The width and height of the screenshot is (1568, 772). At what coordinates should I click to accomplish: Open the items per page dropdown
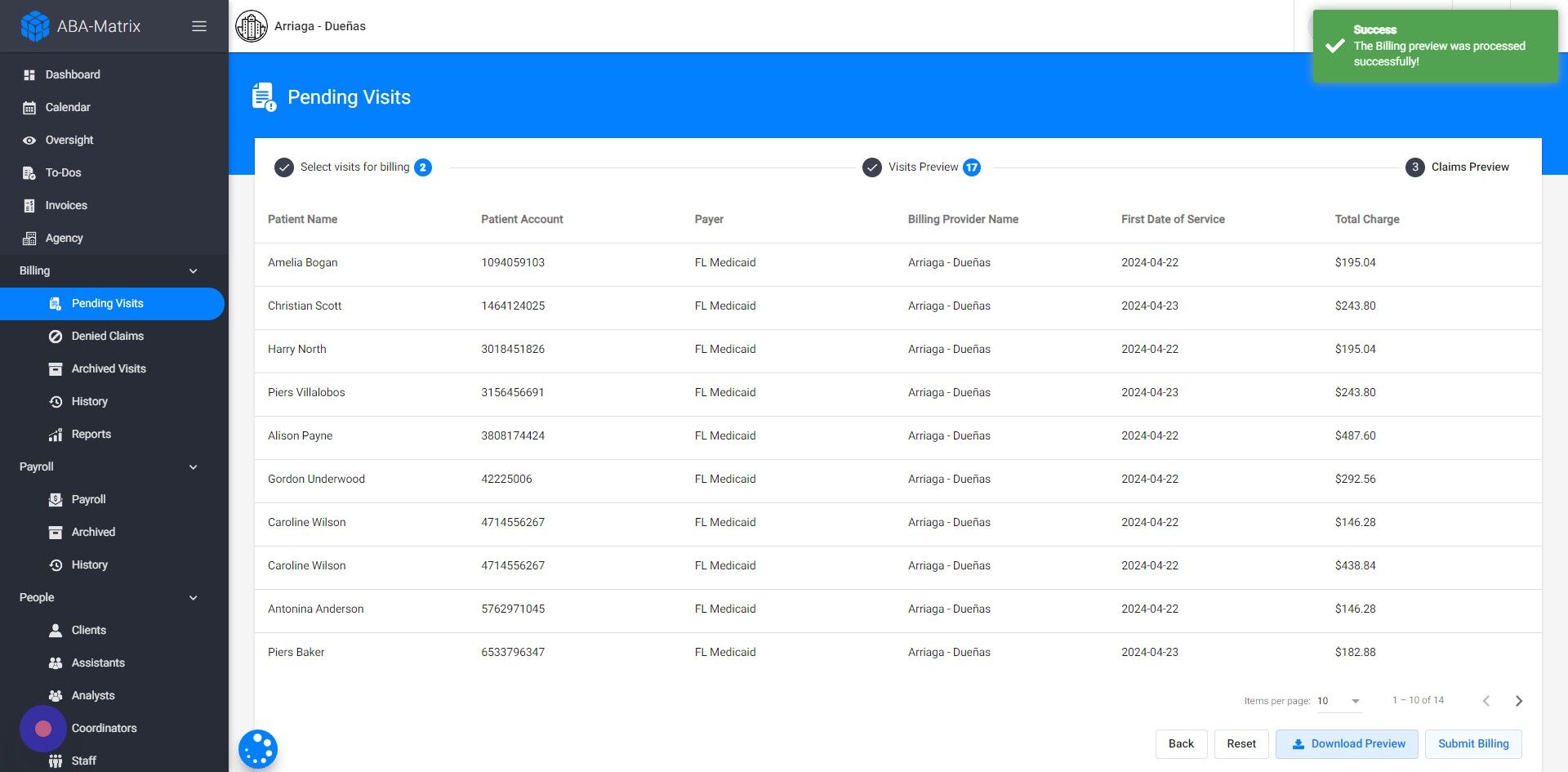[1339, 701]
